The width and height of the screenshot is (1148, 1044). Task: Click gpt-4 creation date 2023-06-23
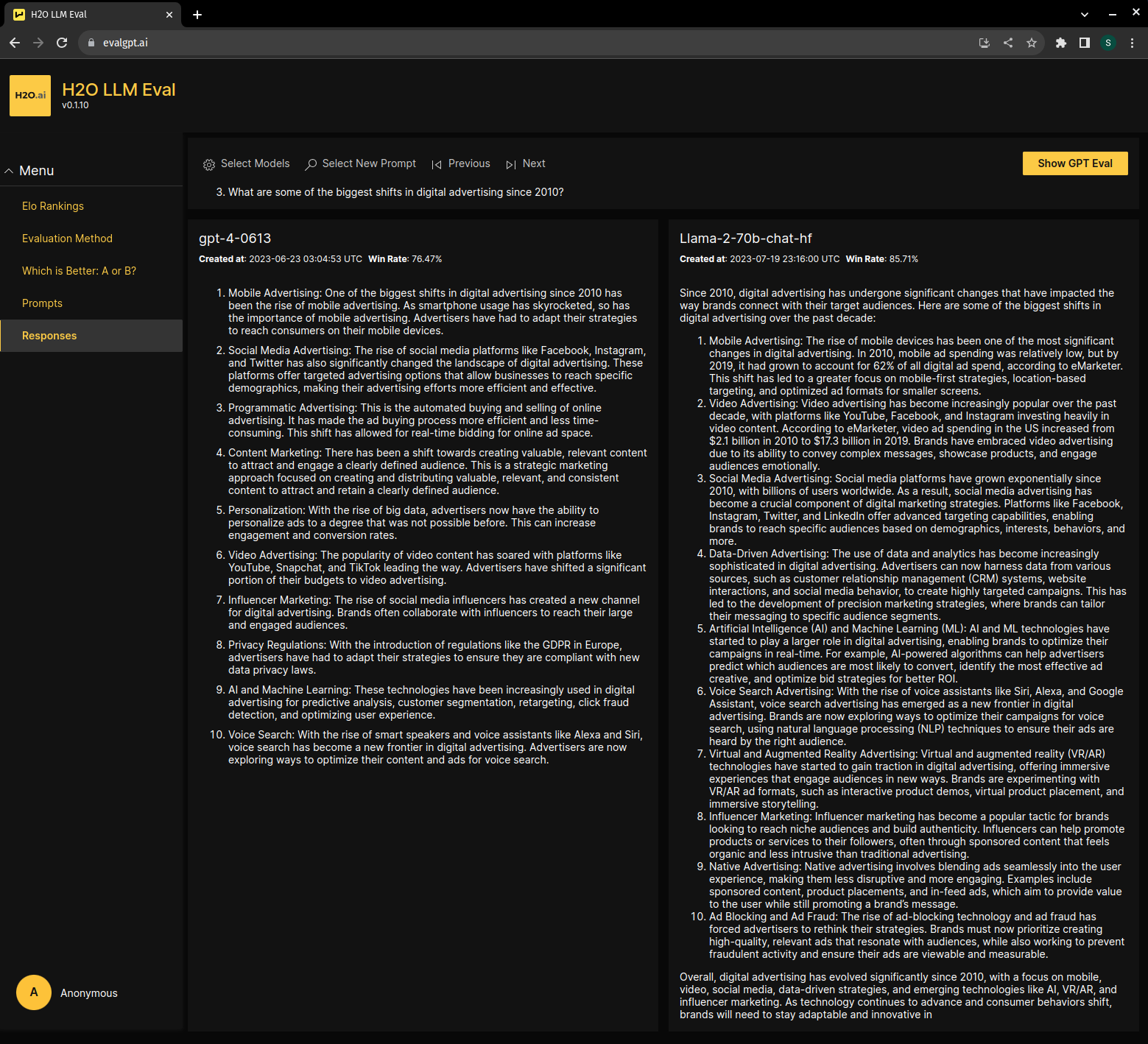click(x=306, y=259)
